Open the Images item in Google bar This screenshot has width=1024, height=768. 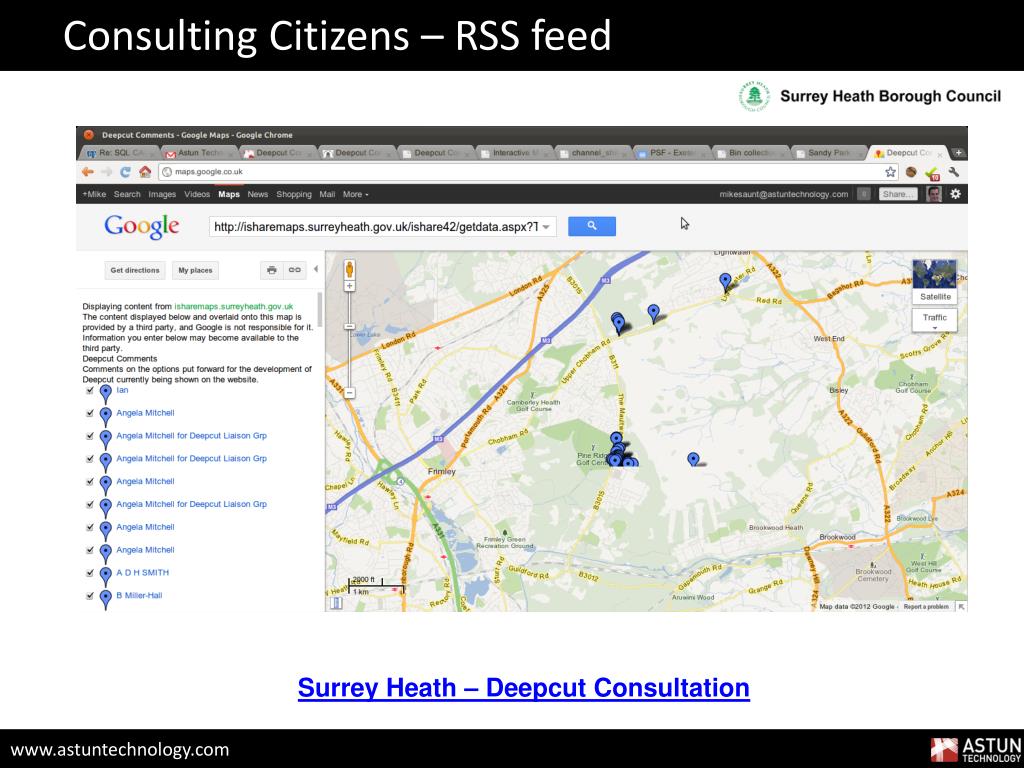point(162,194)
